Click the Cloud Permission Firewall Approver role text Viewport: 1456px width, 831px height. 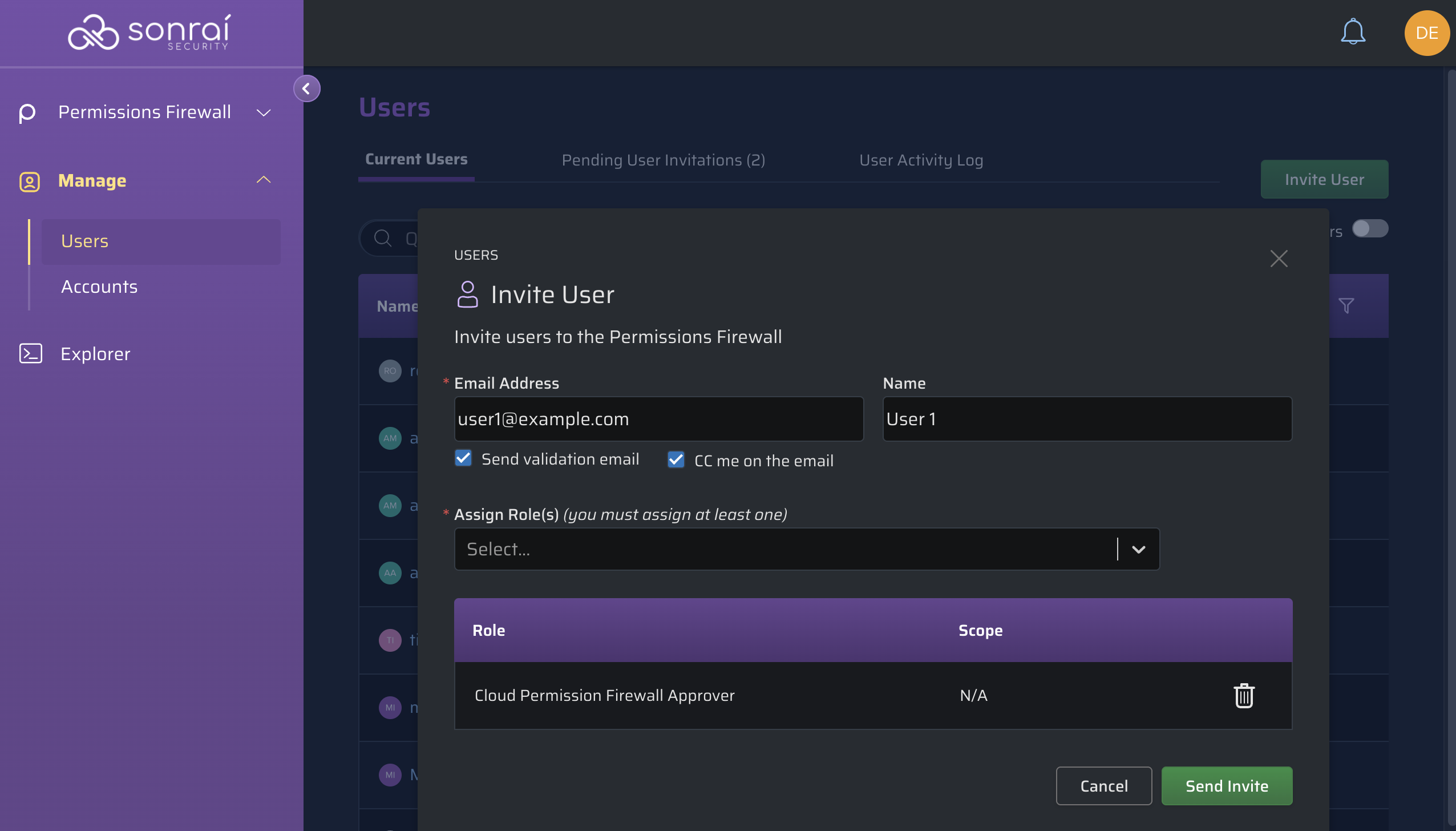click(605, 696)
